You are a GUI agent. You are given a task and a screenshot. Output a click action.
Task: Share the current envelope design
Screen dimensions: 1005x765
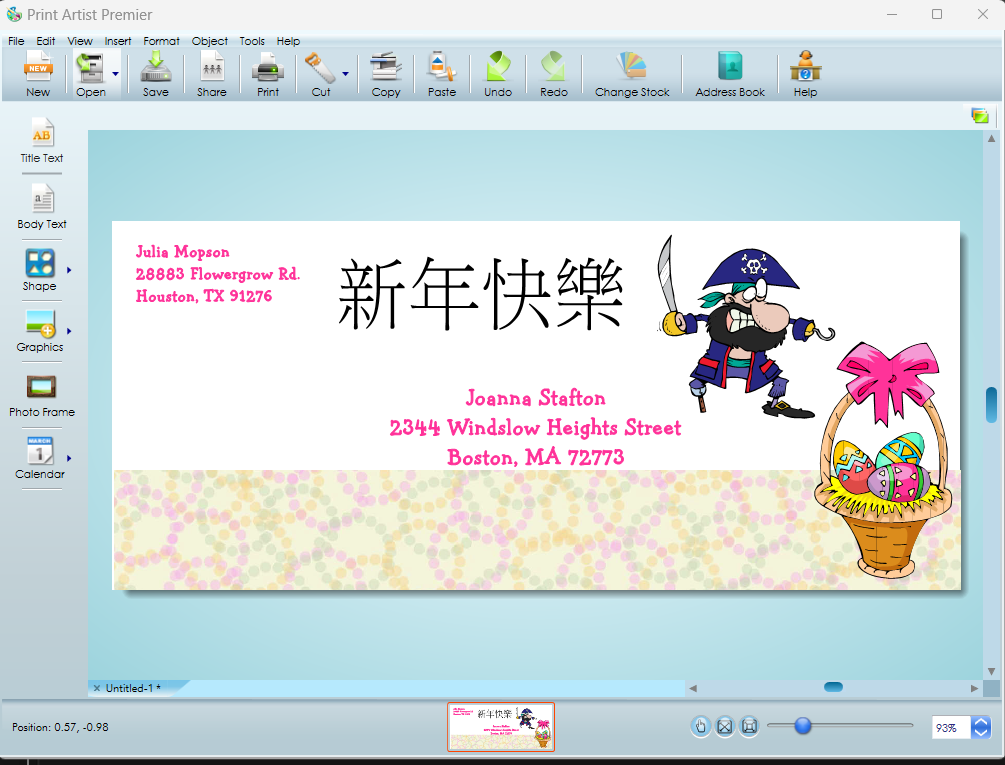click(x=211, y=72)
